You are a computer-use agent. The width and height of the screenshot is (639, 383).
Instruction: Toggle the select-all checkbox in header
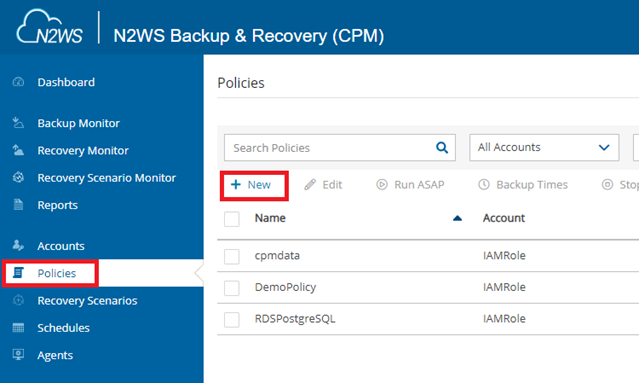(x=232, y=219)
